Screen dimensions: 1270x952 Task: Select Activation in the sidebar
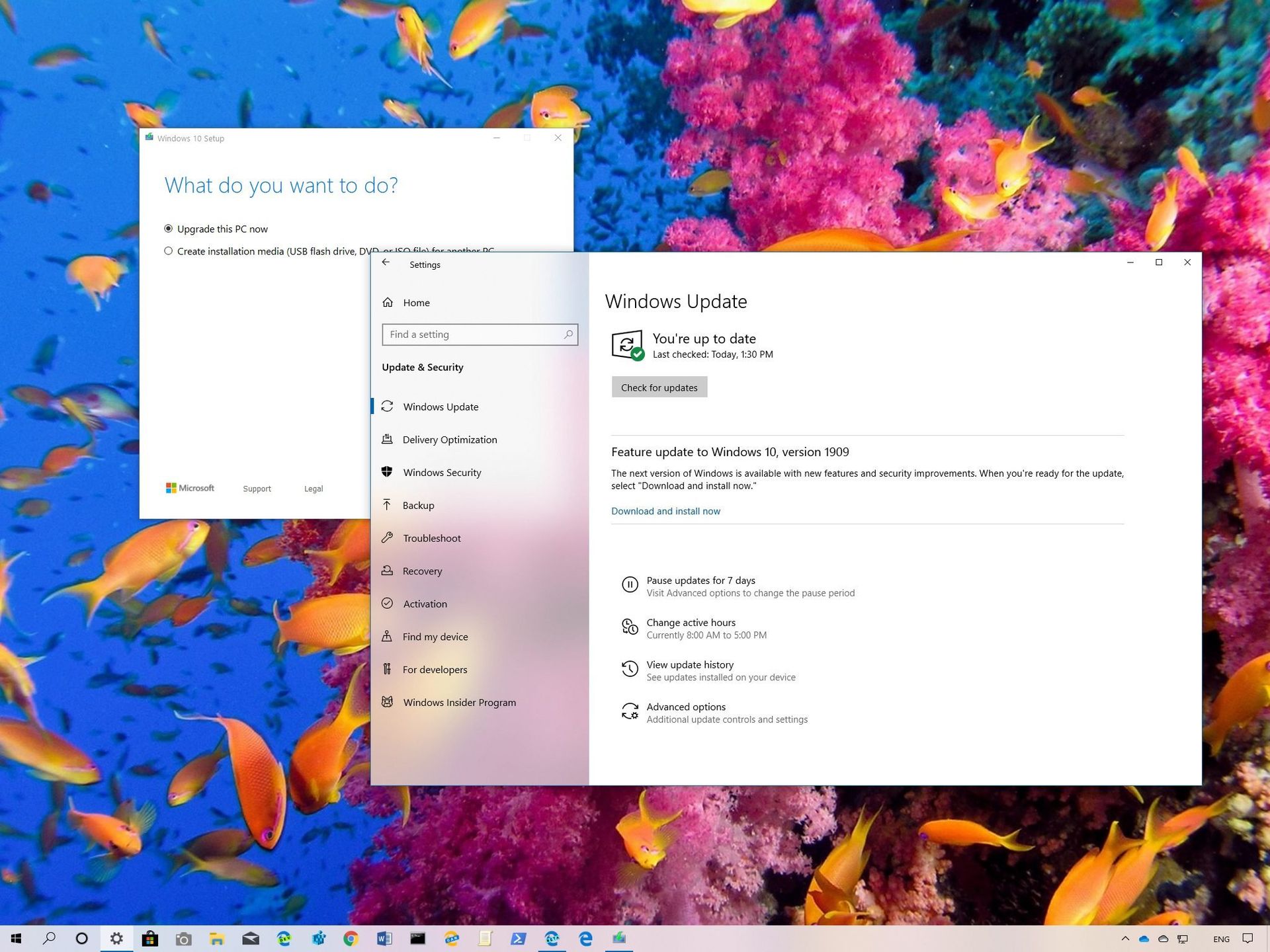click(424, 604)
